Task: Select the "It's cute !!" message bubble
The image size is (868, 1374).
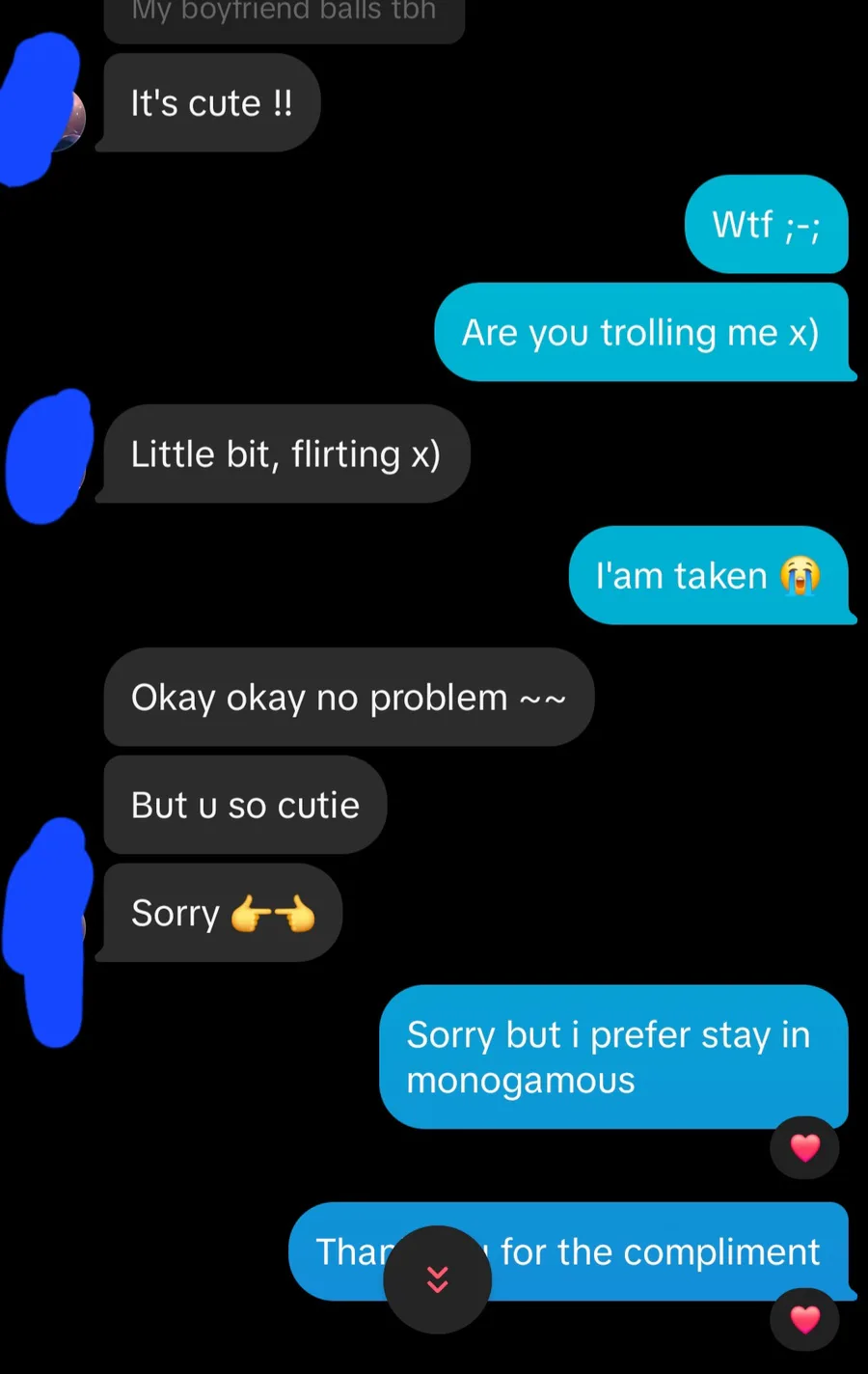Action: 208,103
